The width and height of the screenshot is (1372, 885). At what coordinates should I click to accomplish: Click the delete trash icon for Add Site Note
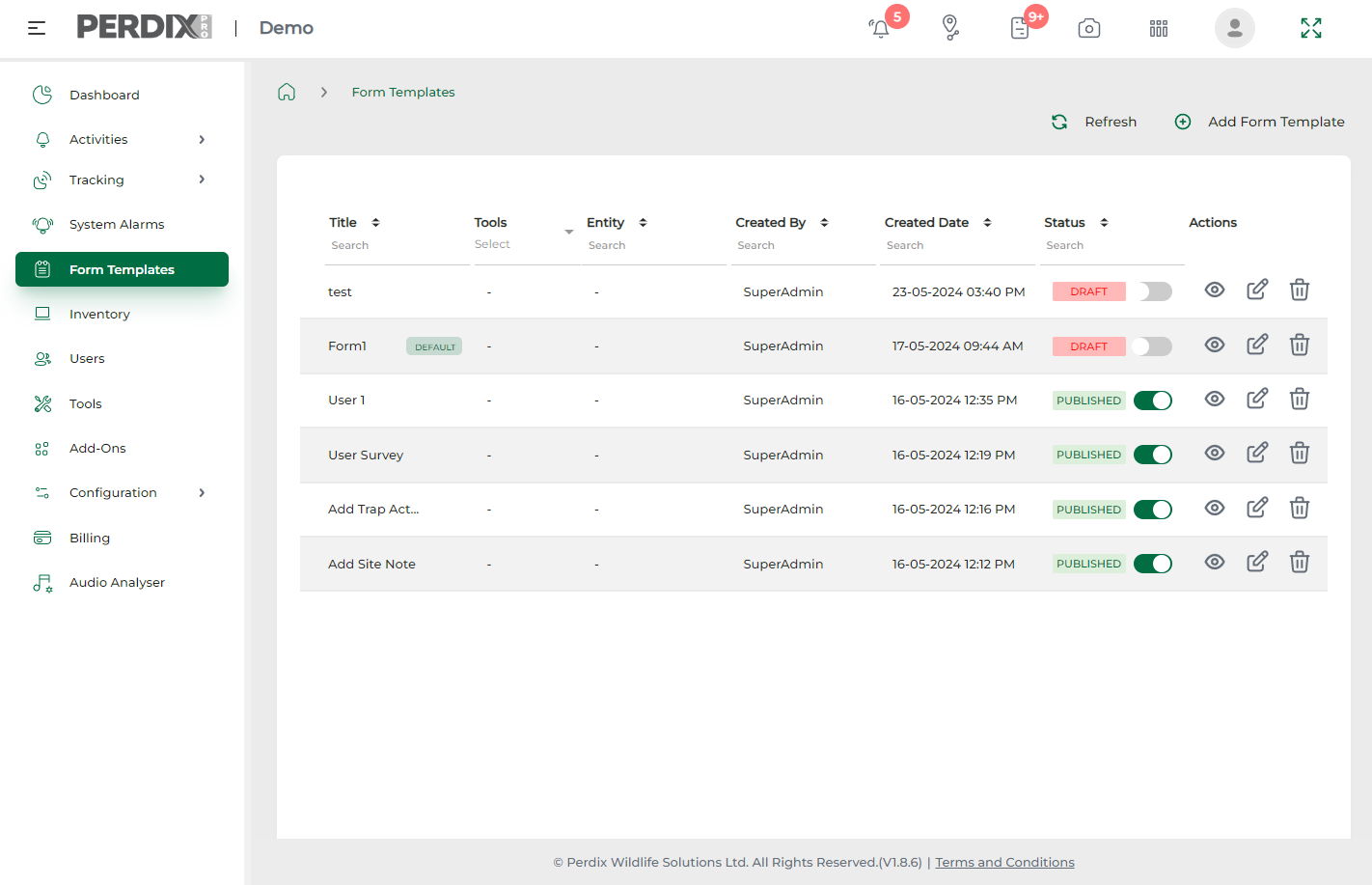(1299, 561)
